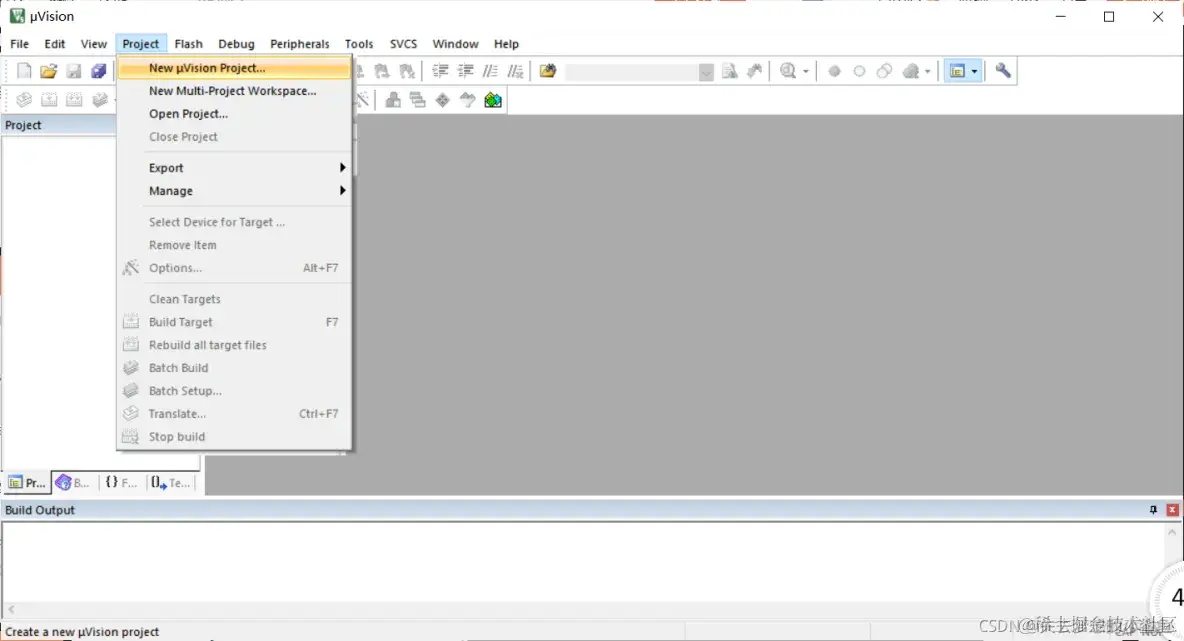Open the File menu
The image size is (1184, 641).
pyautogui.click(x=20, y=44)
